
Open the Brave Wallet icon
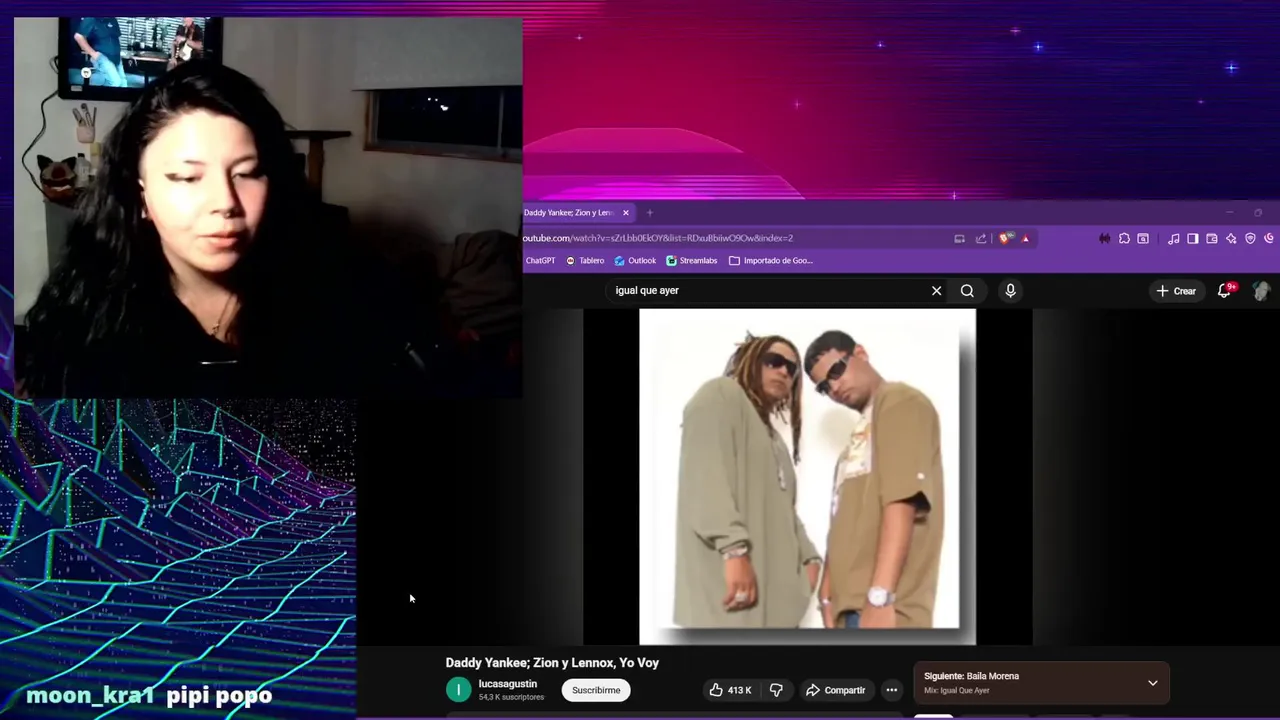[x=1212, y=238]
